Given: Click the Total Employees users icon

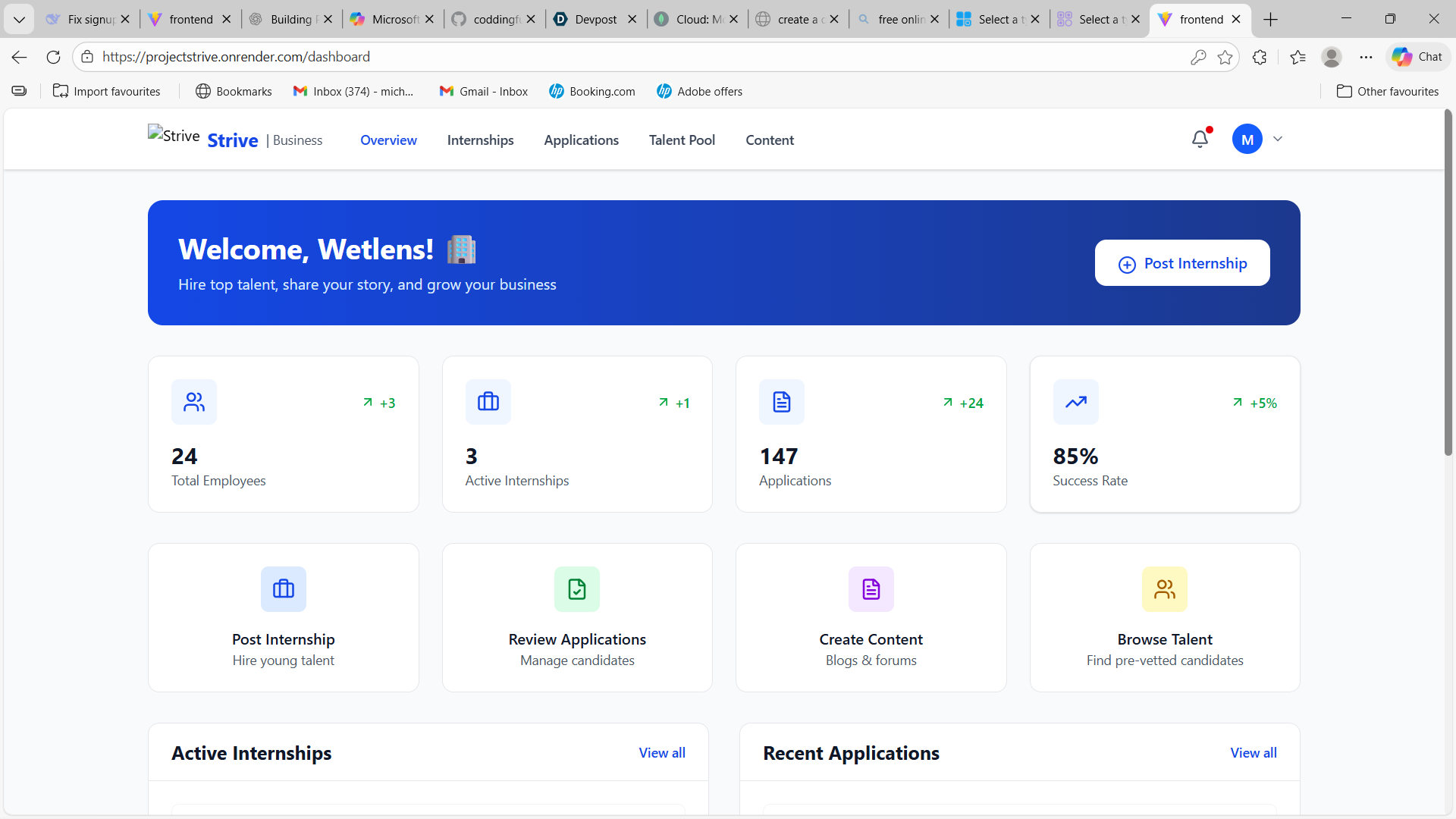Looking at the screenshot, I should click(194, 402).
